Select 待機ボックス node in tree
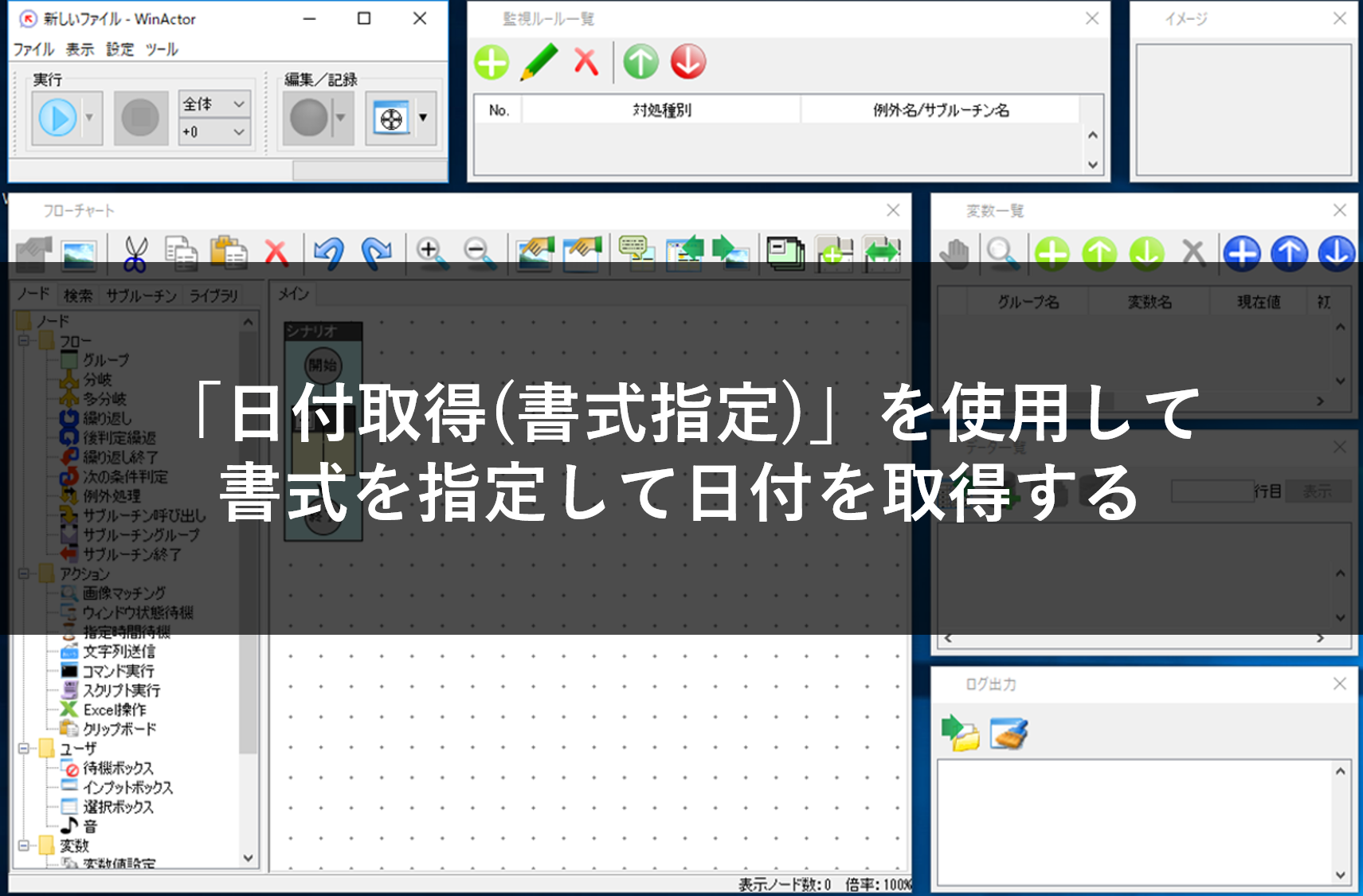 point(118,768)
